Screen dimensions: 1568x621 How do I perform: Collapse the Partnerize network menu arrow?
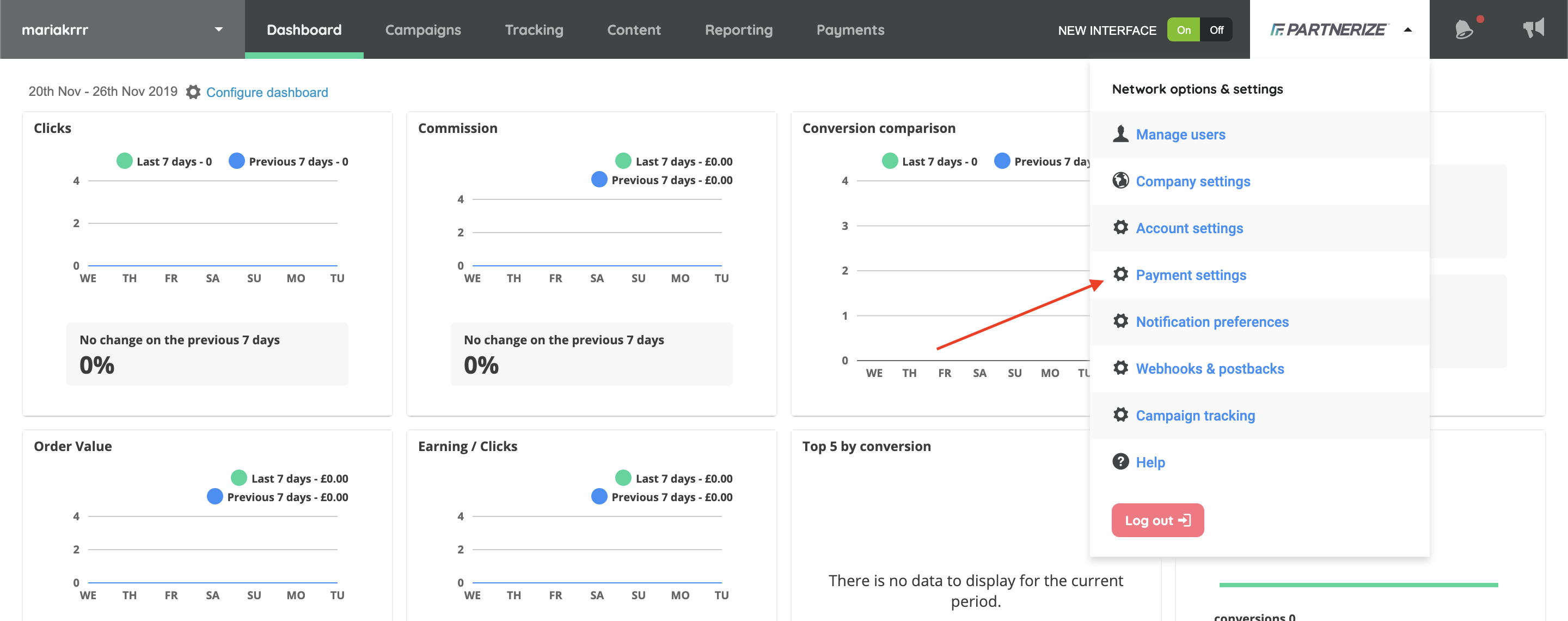1407,29
